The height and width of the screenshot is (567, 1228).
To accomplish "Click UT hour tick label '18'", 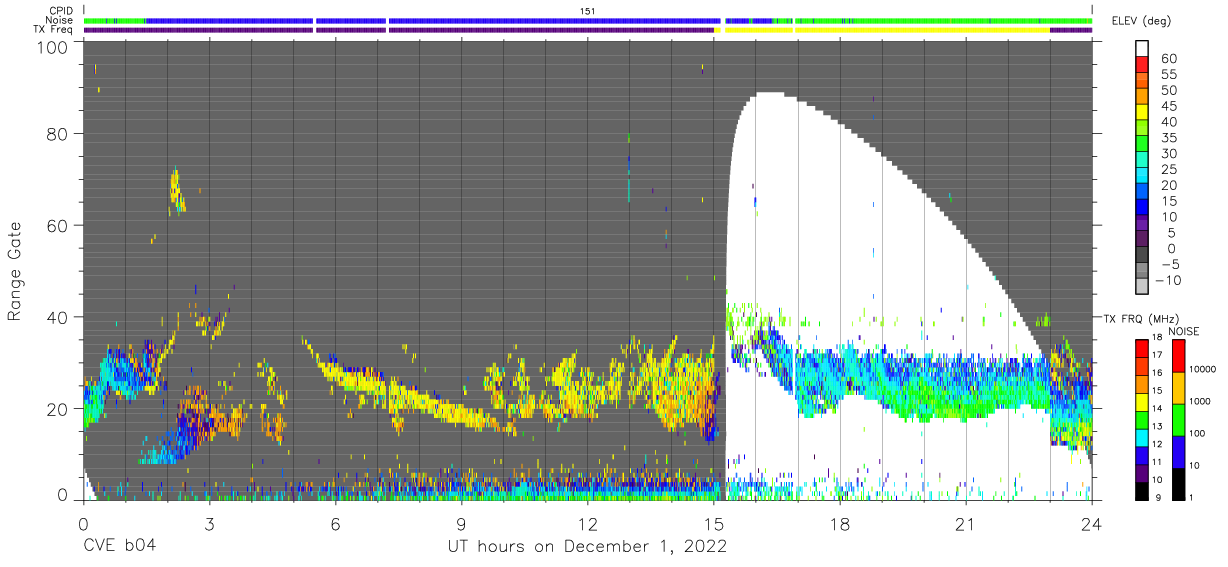I will point(840,524).
